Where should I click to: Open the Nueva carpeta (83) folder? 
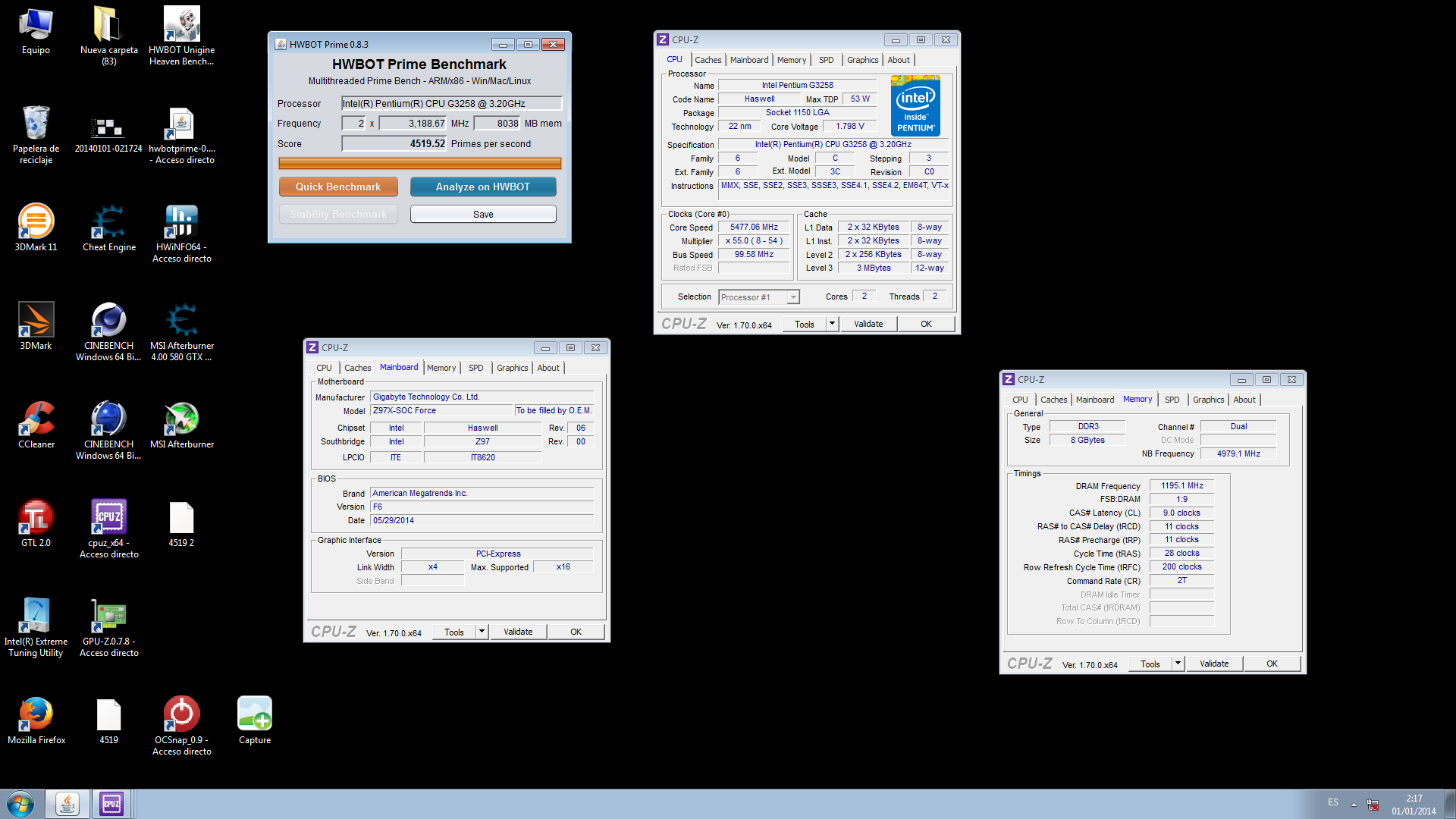point(109,35)
